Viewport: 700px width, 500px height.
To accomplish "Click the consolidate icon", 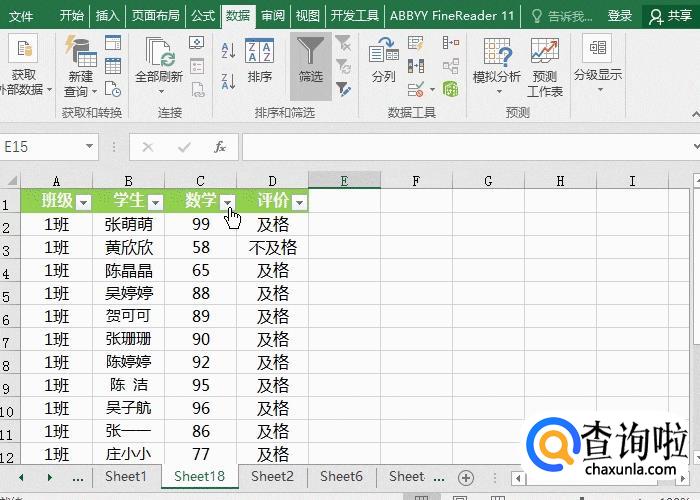I will (451, 43).
